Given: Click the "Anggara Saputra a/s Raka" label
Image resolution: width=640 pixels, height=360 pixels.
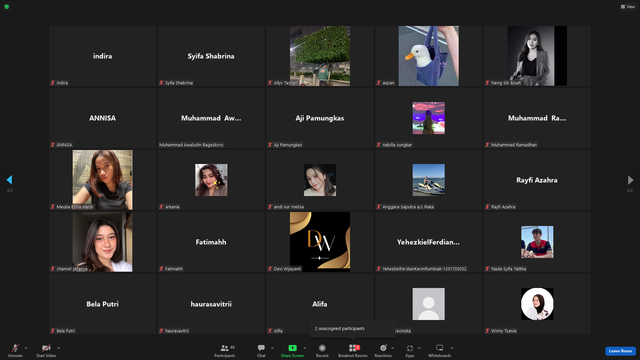Looking at the screenshot, I should 408,207.
